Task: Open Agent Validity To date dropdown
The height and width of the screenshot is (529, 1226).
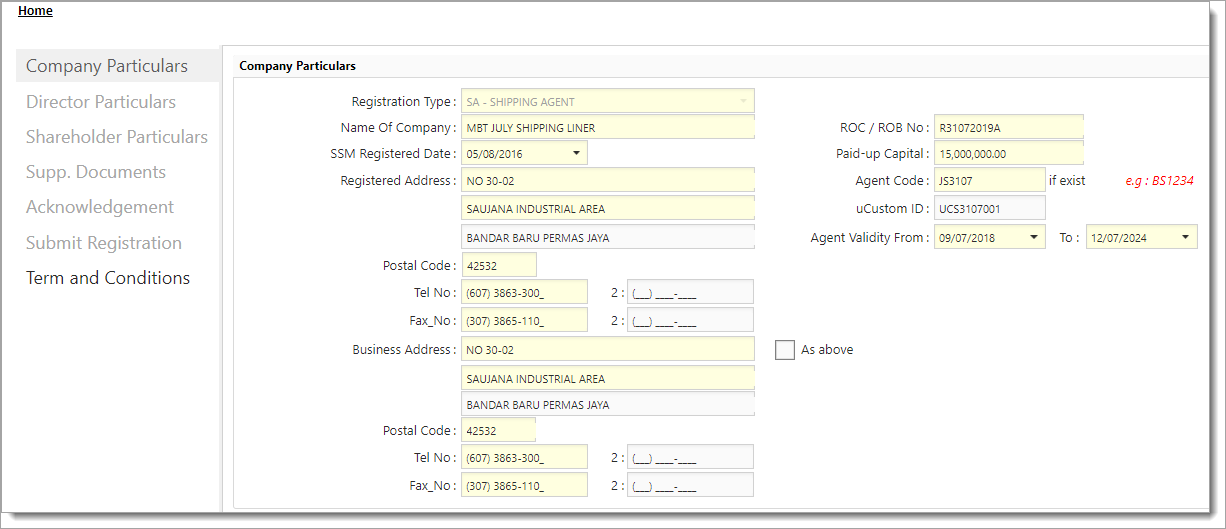Action: (x=1185, y=238)
